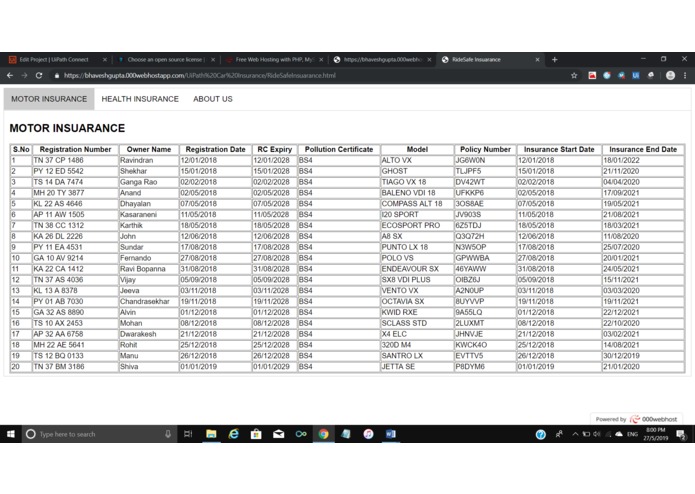Select the MOTOR INSURANCE menu item
The image size is (695, 494).
(49, 99)
